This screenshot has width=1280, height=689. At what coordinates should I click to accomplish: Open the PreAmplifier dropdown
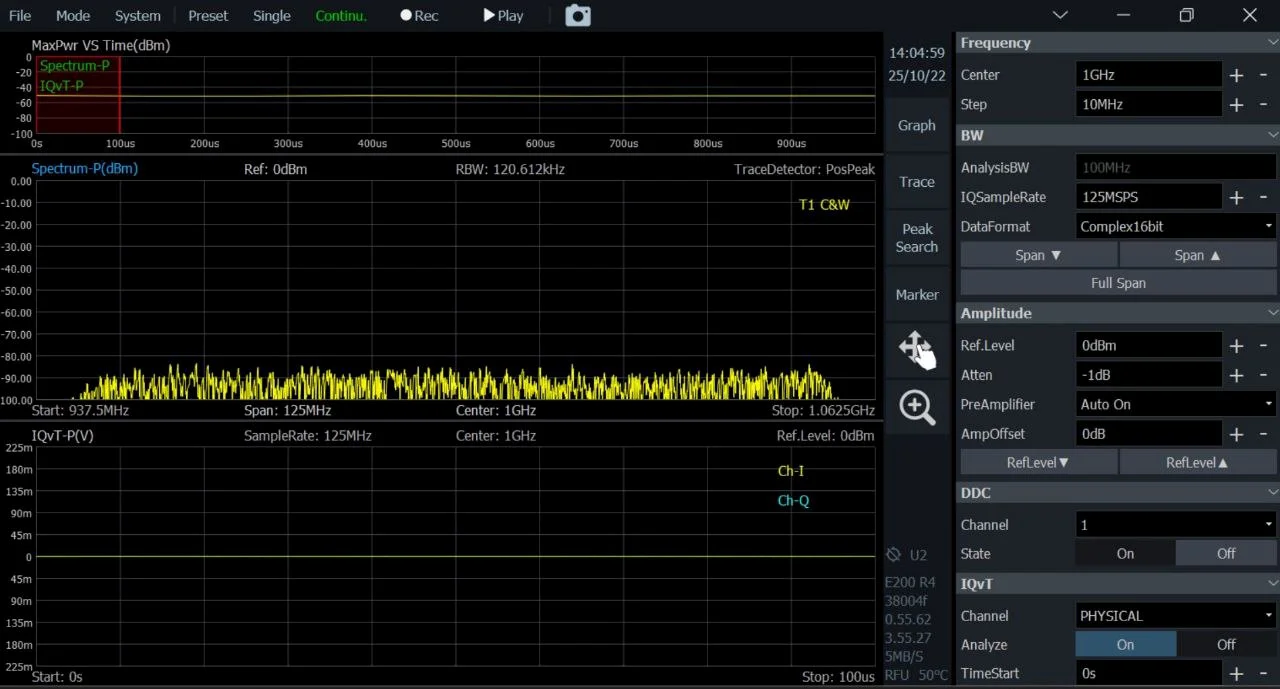click(1176, 405)
